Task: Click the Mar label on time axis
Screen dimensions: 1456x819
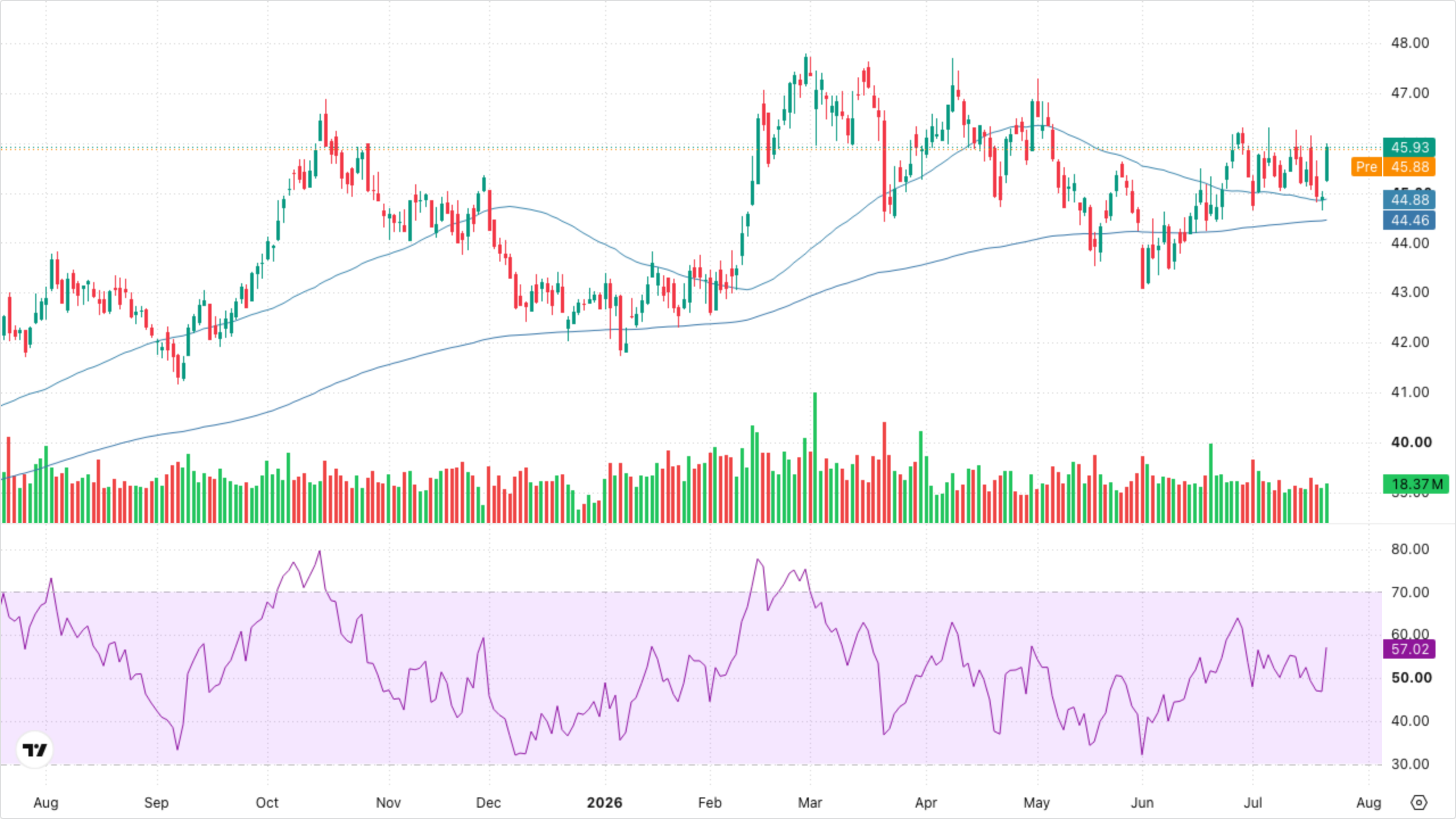Action: [x=810, y=803]
